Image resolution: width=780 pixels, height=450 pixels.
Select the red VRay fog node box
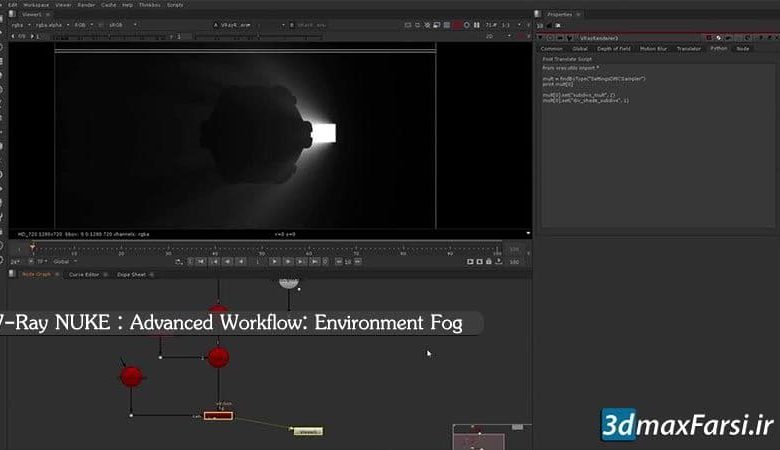[x=218, y=415]
